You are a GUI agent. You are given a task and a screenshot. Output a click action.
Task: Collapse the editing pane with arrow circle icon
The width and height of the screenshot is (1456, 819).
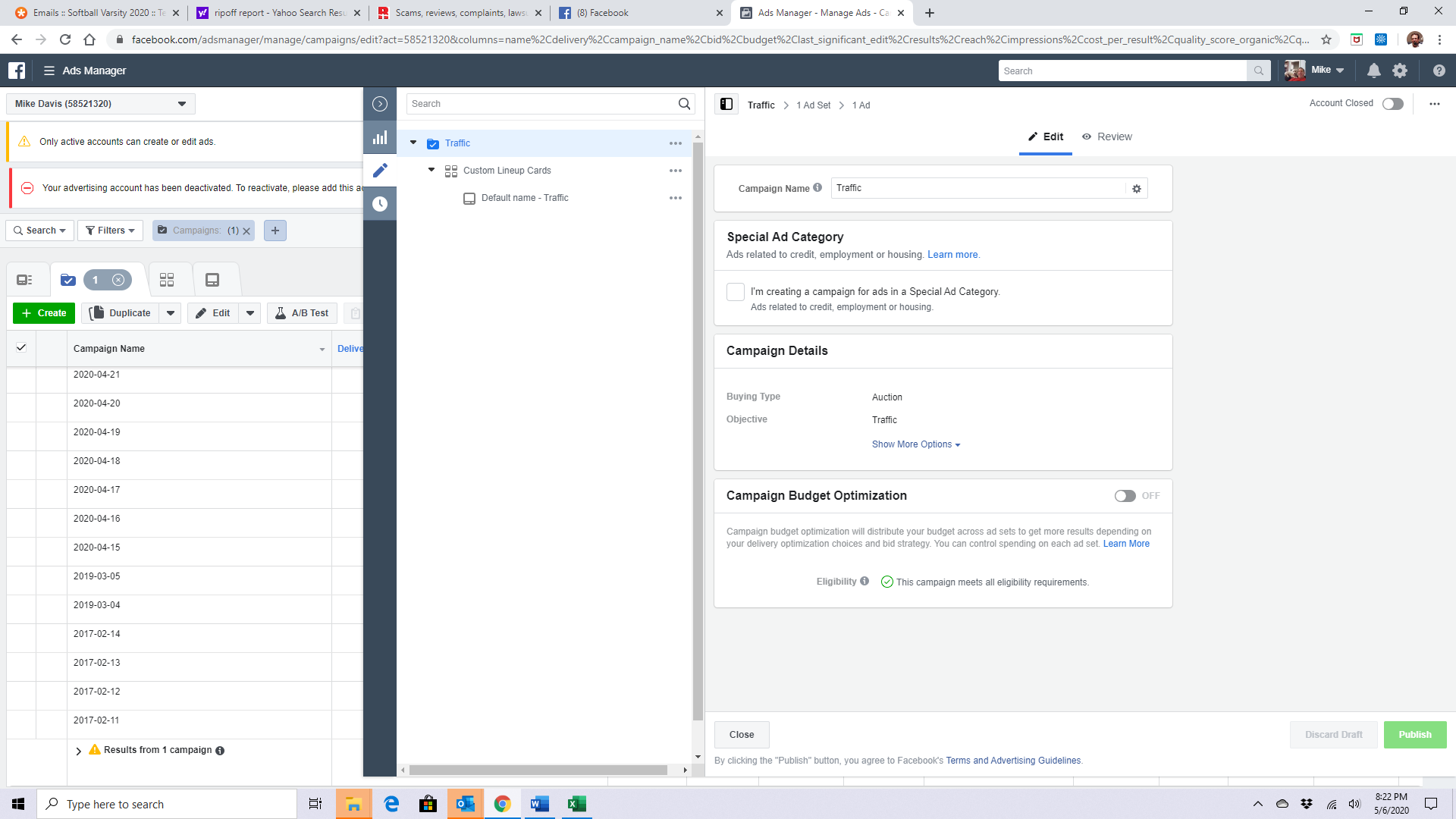[380, 104]
